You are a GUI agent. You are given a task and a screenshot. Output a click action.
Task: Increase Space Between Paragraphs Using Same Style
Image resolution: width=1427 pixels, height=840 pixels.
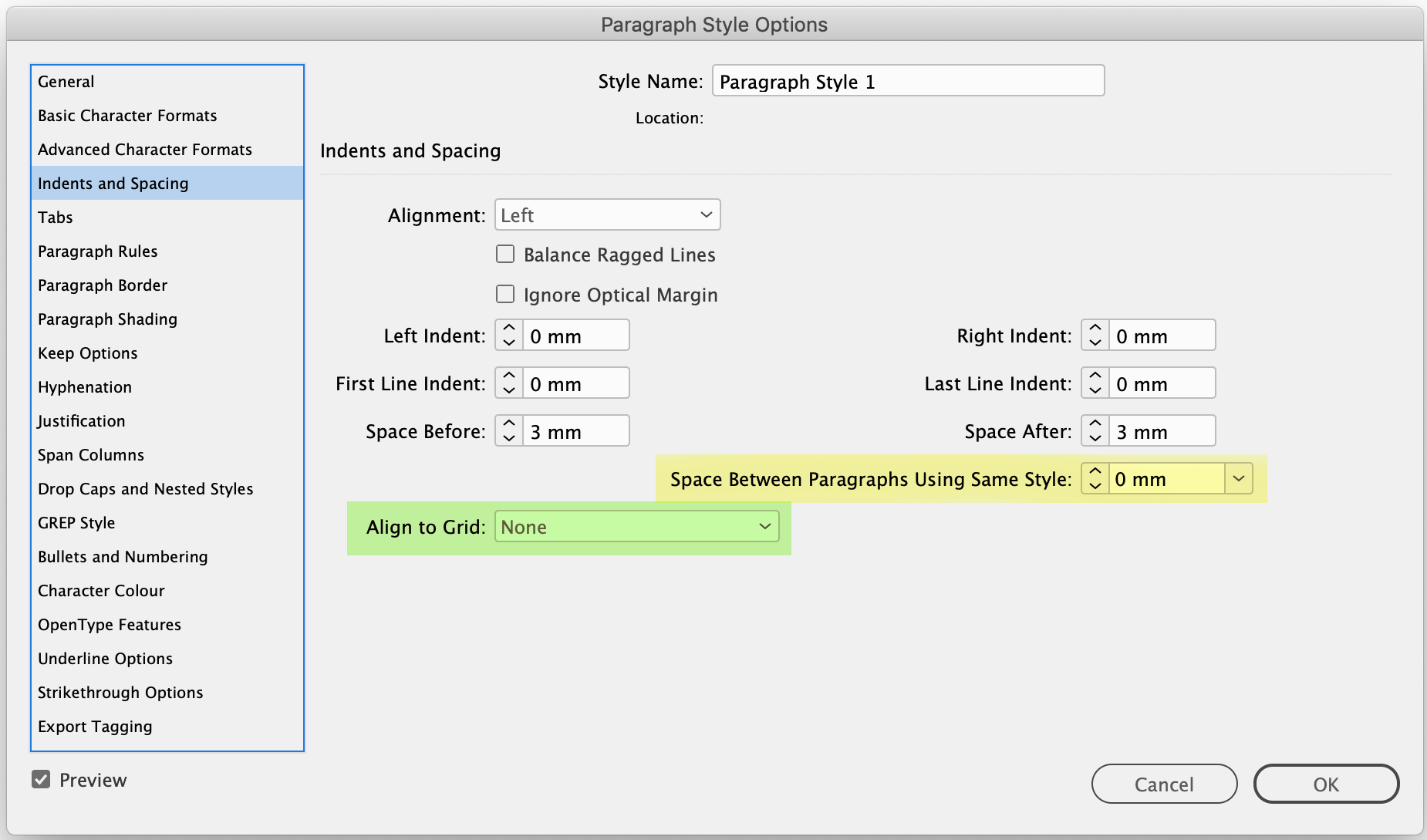point(1095,472)
